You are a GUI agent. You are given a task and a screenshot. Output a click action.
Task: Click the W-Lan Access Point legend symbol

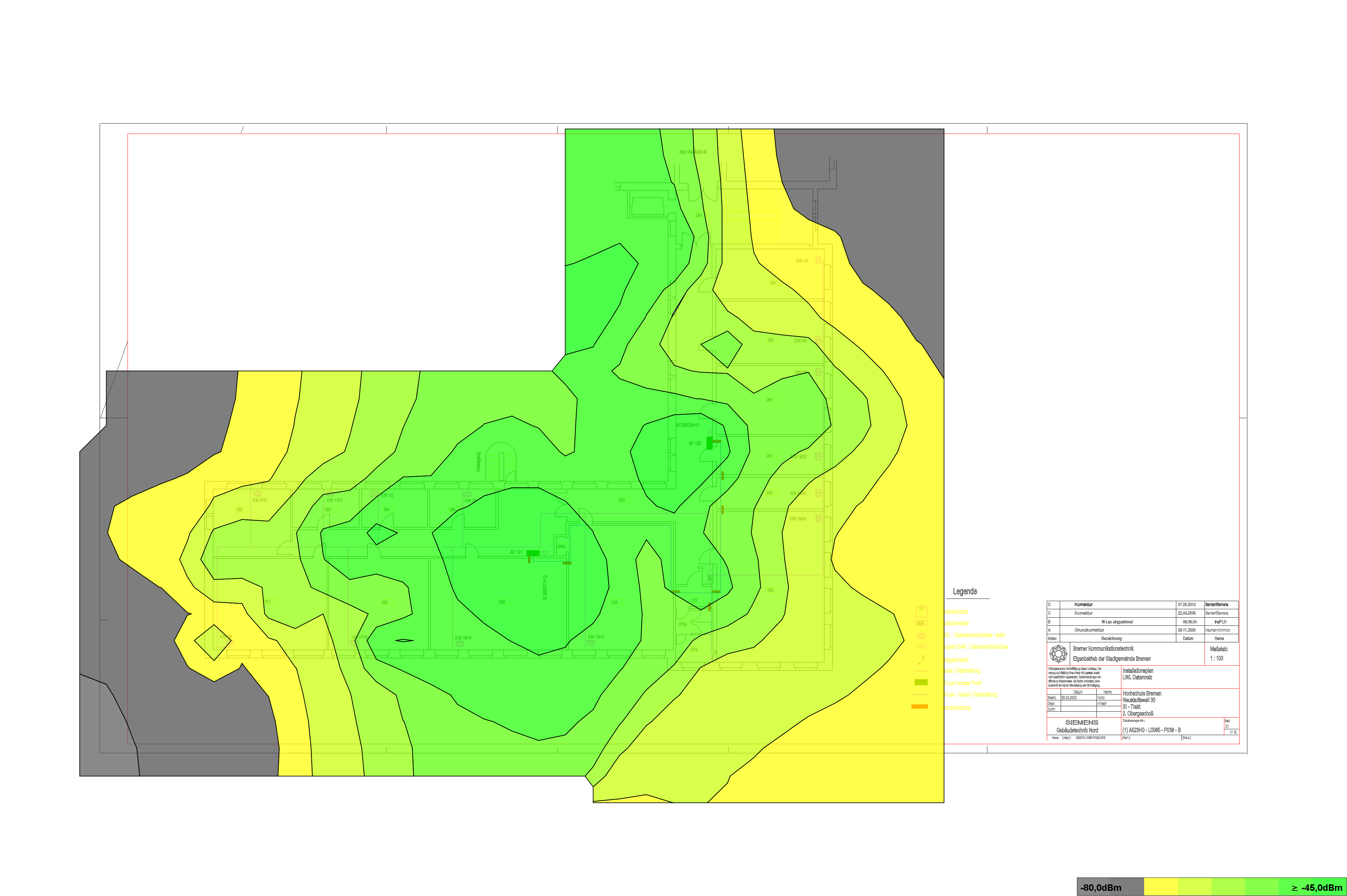[x=921, y=682]
